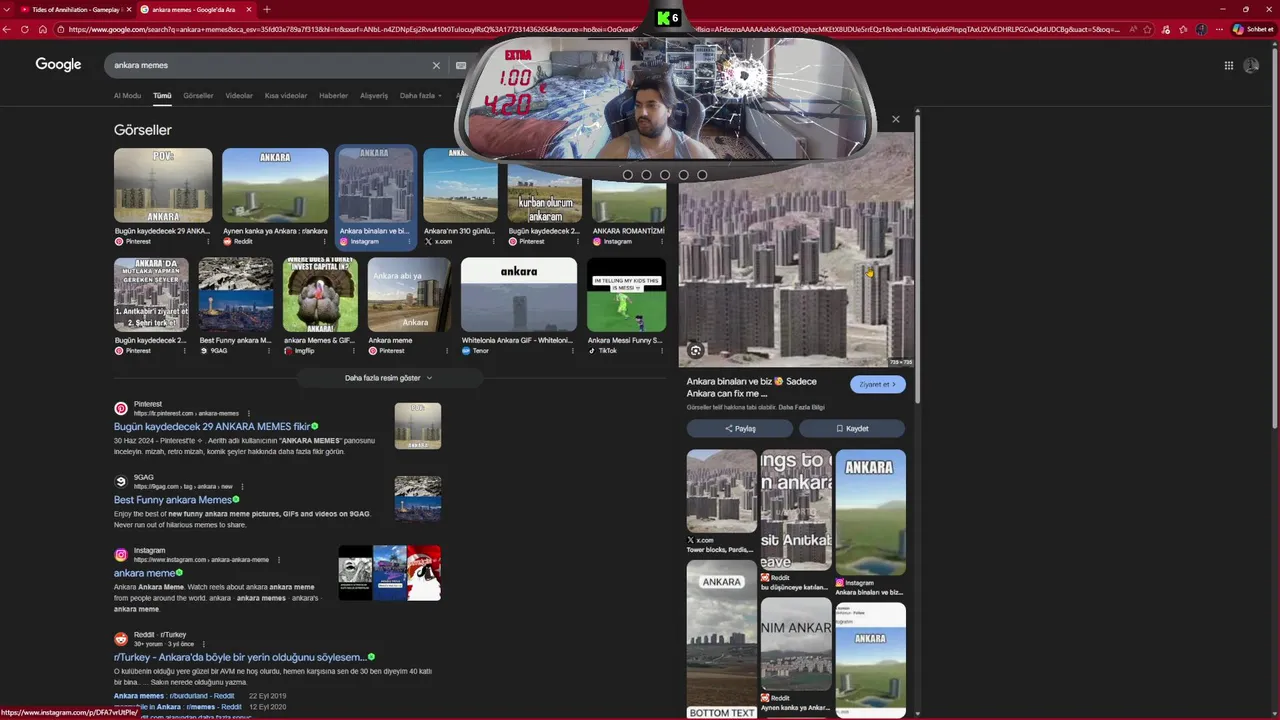The image size is (1280, 720).
Task: Switch to the 'AI Modu' search tab
Action: [x=127, y=96]
